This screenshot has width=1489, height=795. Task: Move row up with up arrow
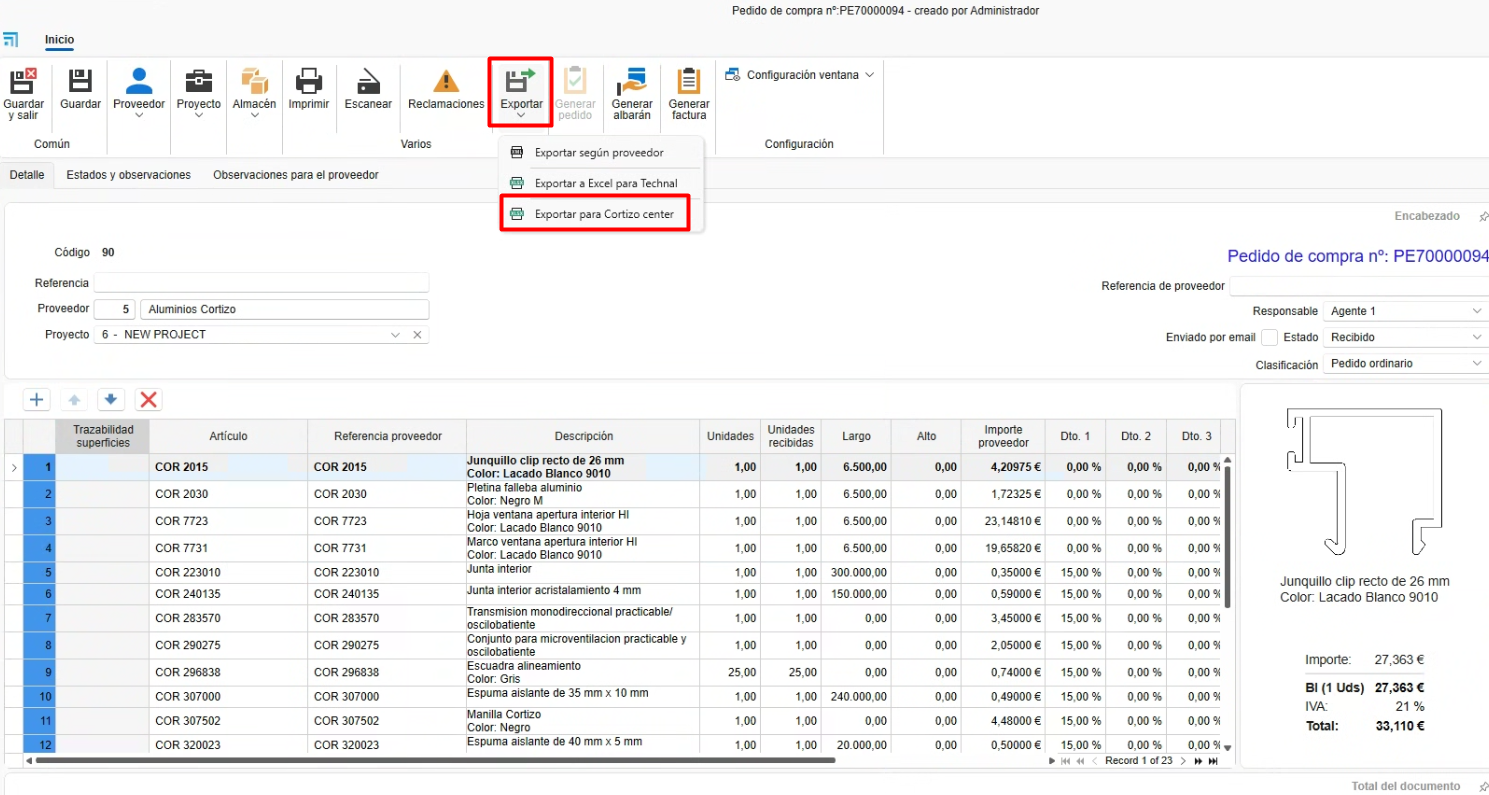click(x=74, y=400)
